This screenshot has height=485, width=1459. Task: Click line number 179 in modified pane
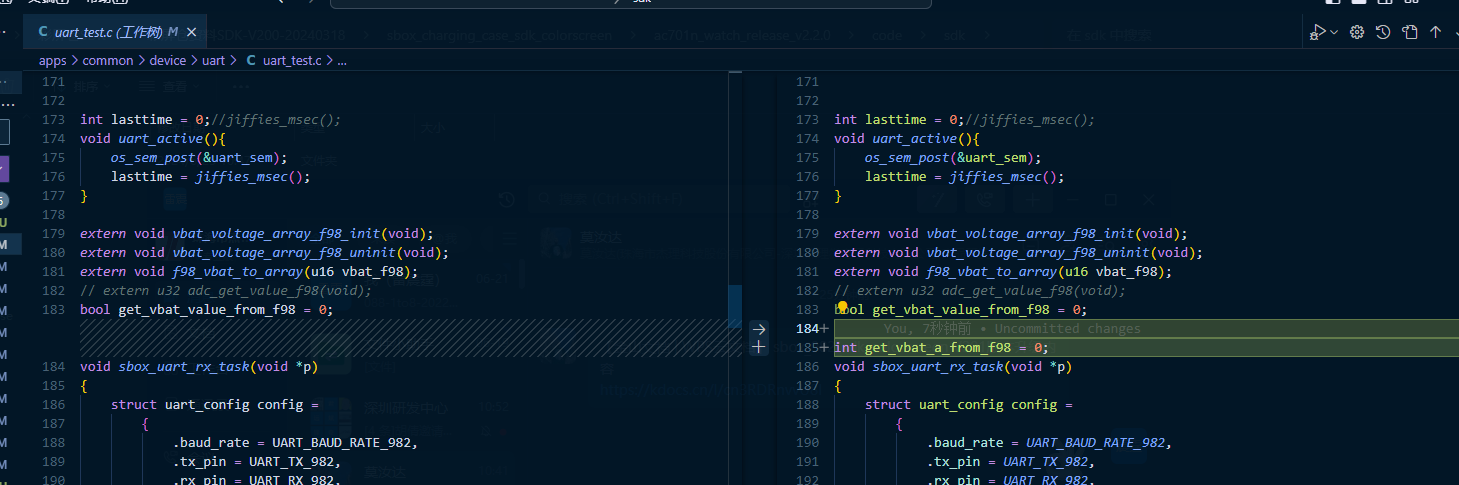point(807,233)
